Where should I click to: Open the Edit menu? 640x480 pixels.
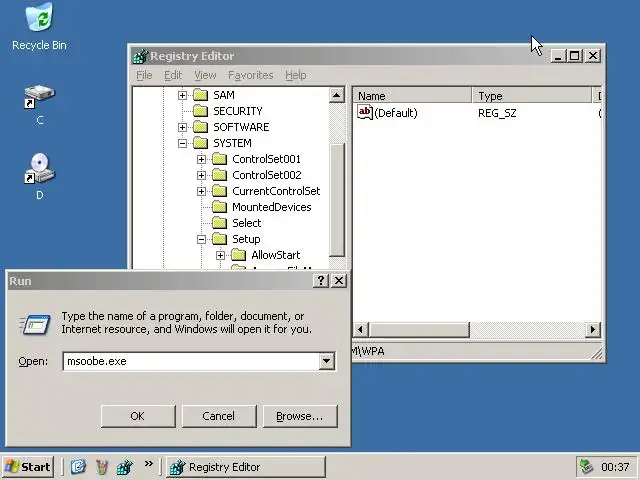(x=173, y=75)
